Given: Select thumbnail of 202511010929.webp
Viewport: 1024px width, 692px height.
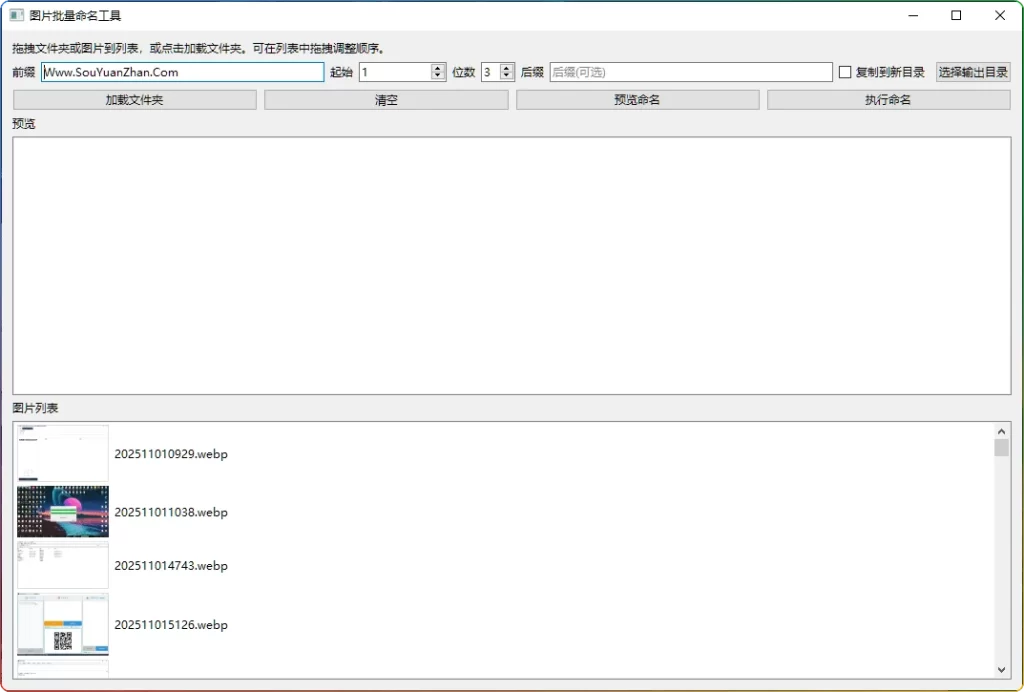Looking at the screenshot, I should (63, 454).
